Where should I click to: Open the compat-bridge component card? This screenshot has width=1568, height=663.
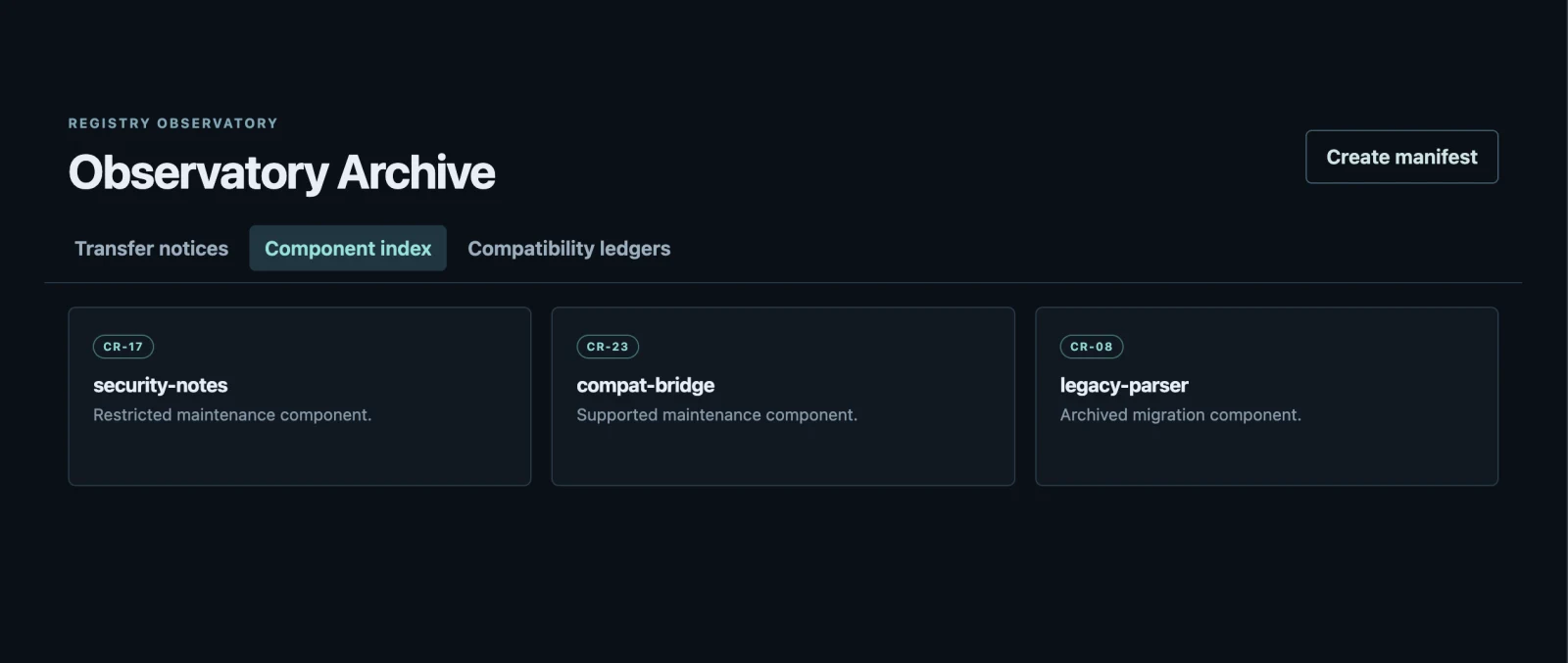(x=783, y=397)
